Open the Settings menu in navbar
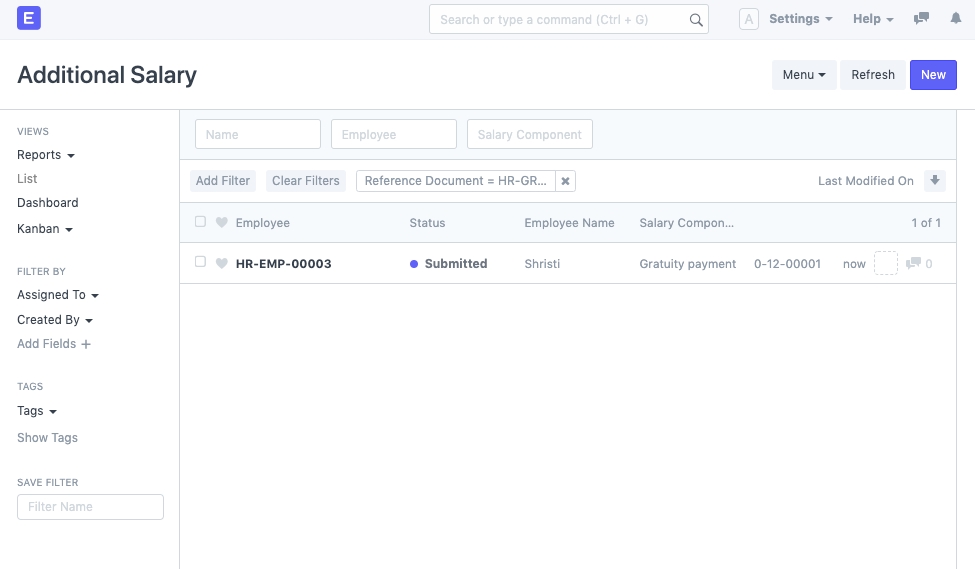Screen dimensions: 975x569 click(x=801, y=19)
